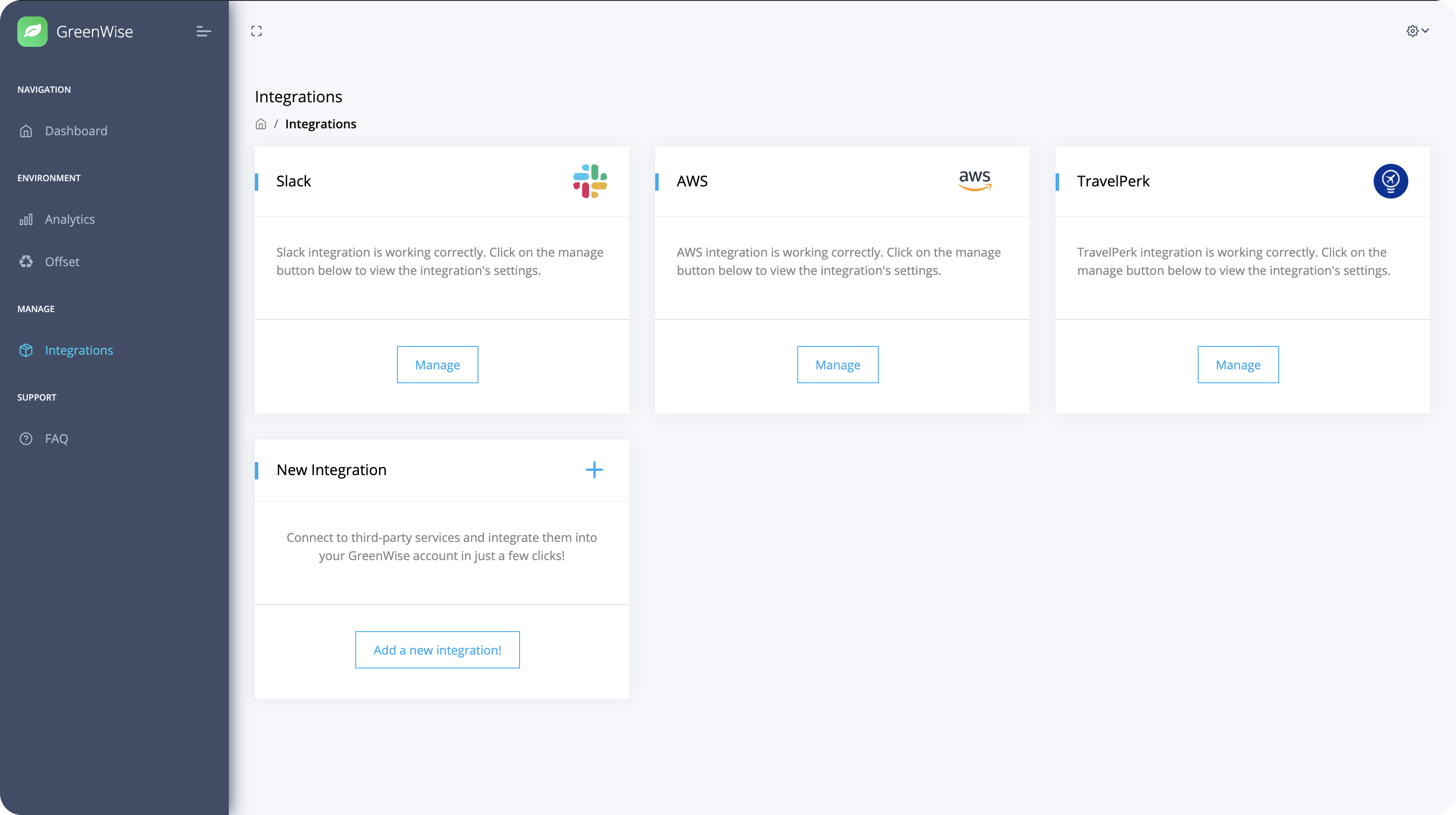Viewport: 1456px width, 815px height.
Task: Click the AWS logo icon
Action: click(975, 180)
